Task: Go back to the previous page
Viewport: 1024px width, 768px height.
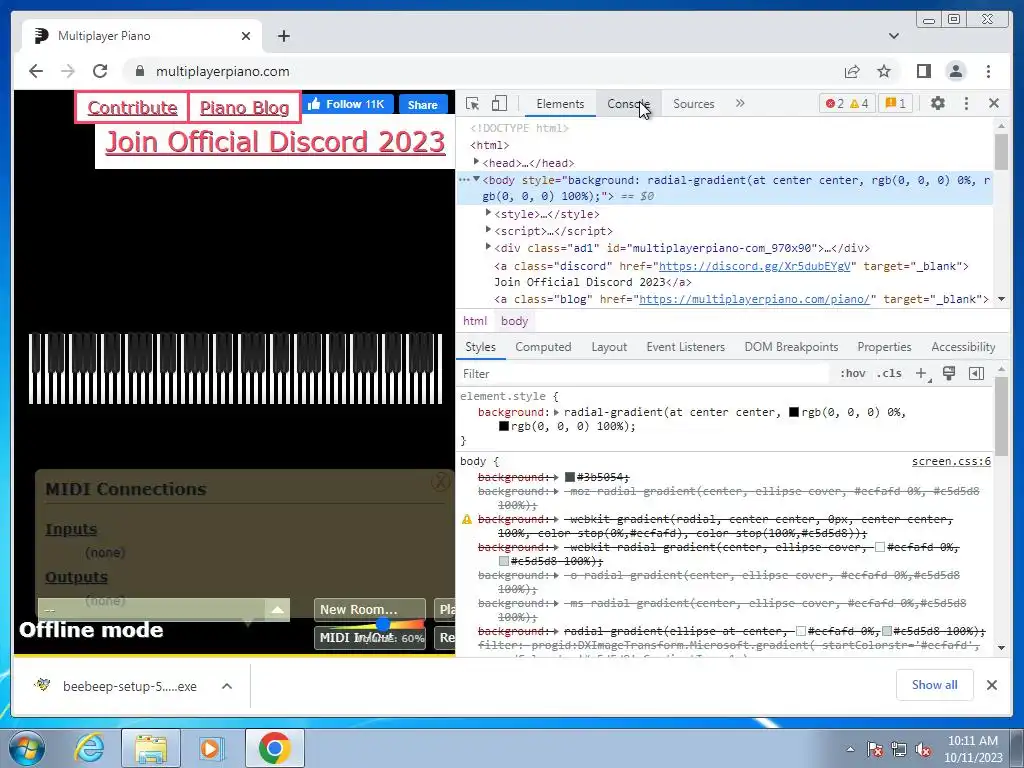Action: [x=36, y=71]
